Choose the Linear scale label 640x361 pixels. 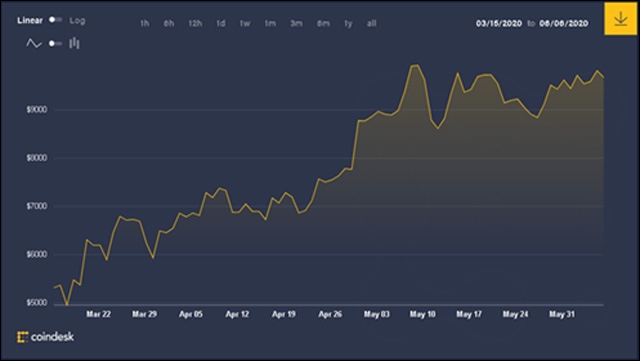pos(30,20)
